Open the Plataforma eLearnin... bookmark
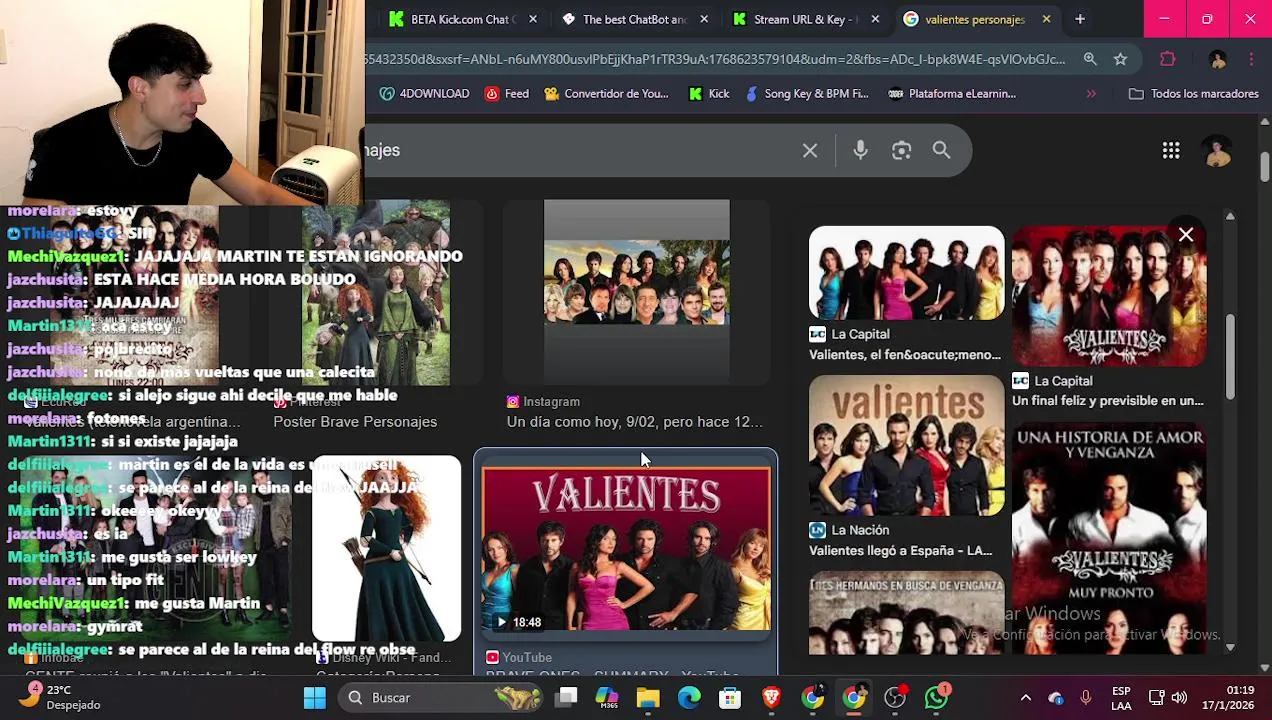The height and width of the screenshot is (720, 1272). (952, 94)
